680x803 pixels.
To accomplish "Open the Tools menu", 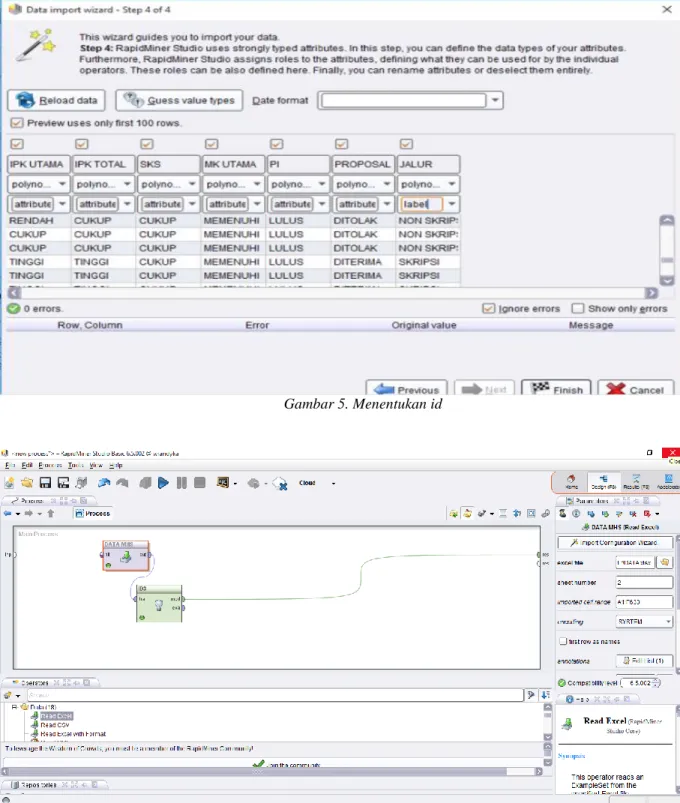I will coord(75,466).
